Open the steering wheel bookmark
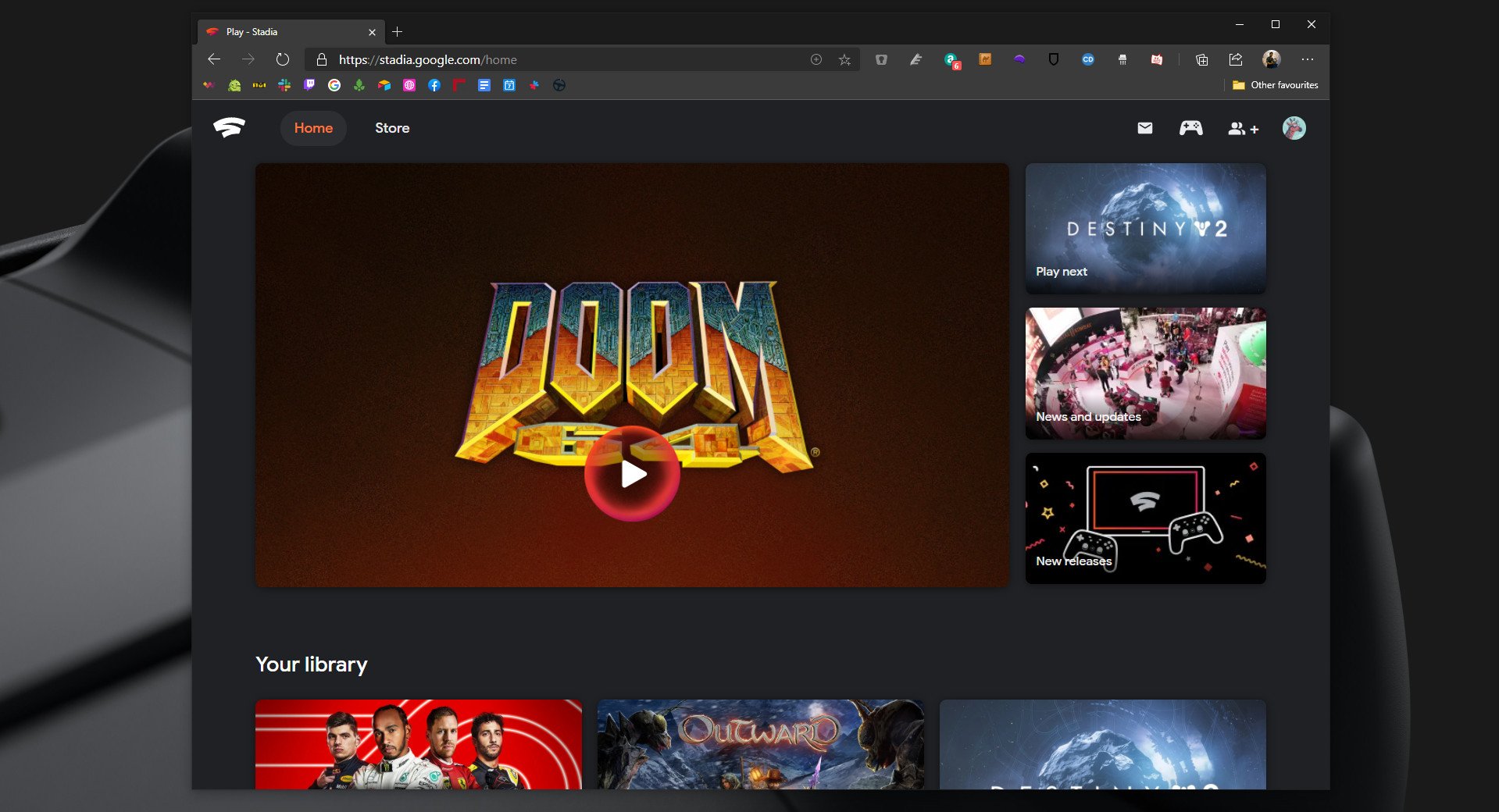 click(x=559, y=85)
